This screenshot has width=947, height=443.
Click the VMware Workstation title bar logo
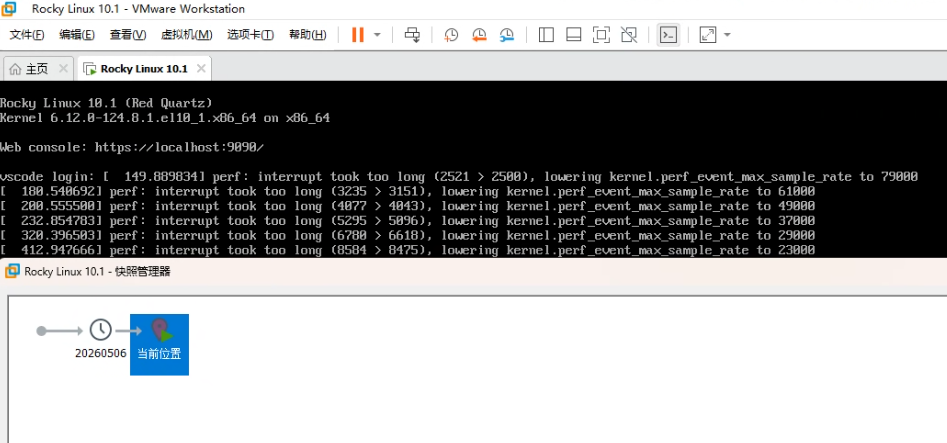point(9,8)
